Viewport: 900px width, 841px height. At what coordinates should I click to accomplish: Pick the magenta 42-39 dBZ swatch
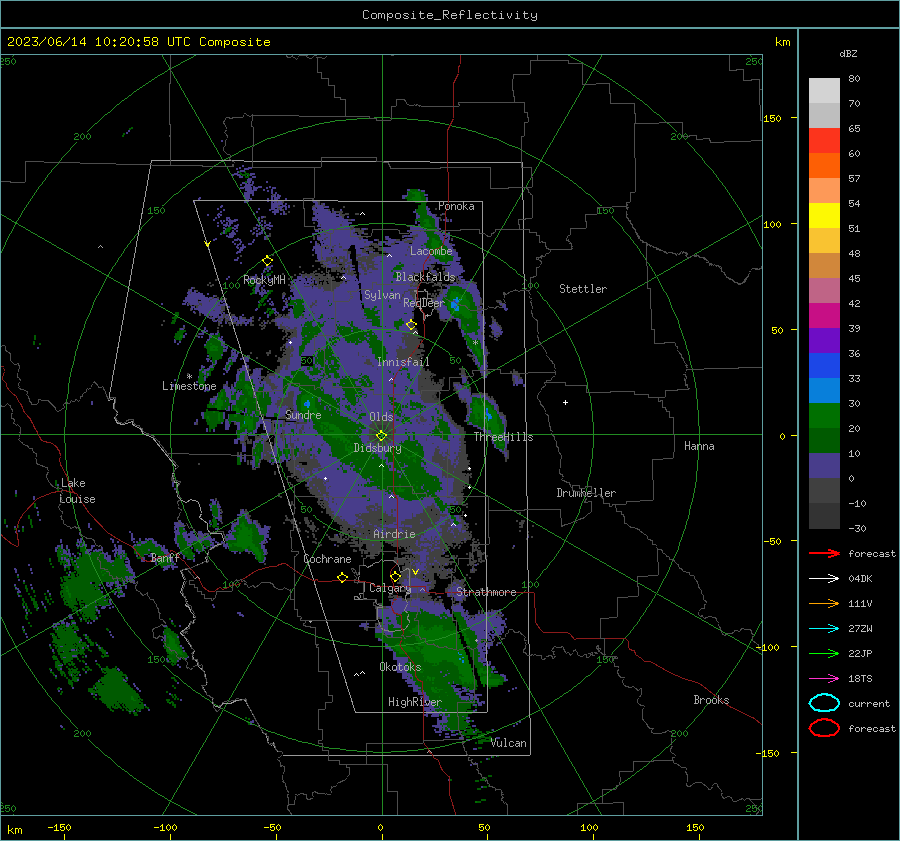(x=824, y=316)
